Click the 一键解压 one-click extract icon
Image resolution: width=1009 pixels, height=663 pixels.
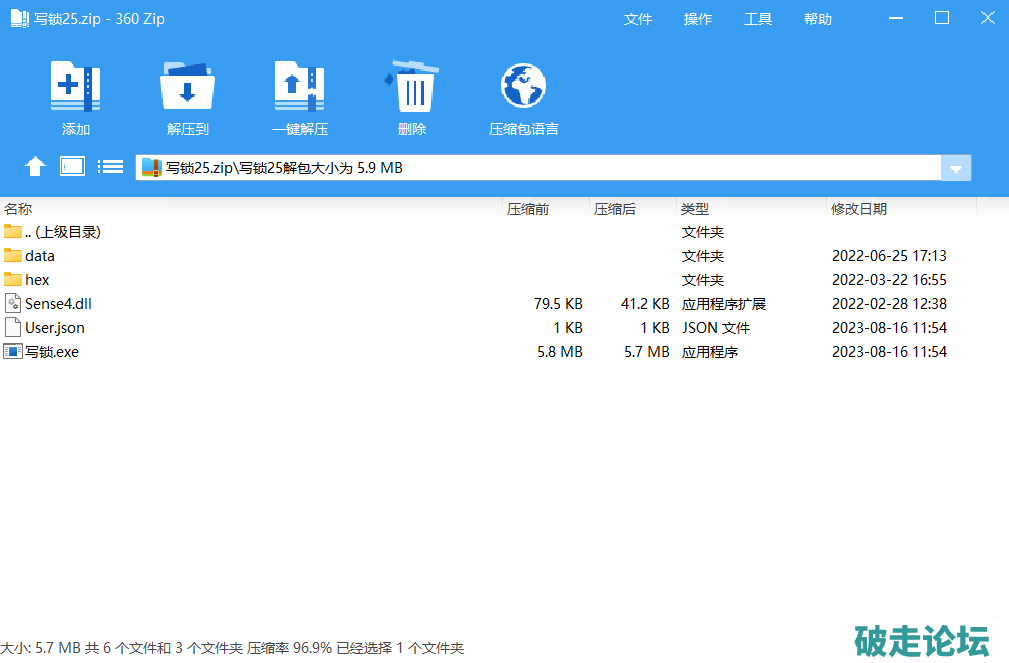coord(299,87)
